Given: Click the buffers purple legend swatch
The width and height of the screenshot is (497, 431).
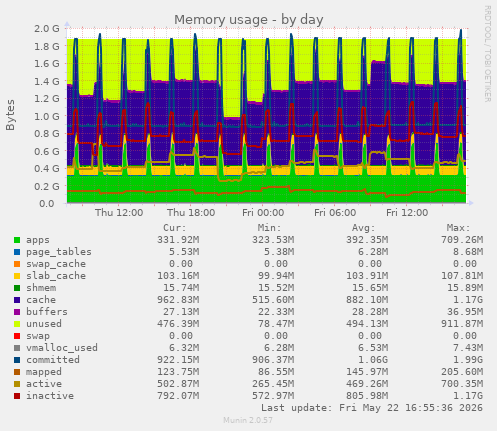Looking at the screenshot, I should click(x=17, y=312).
